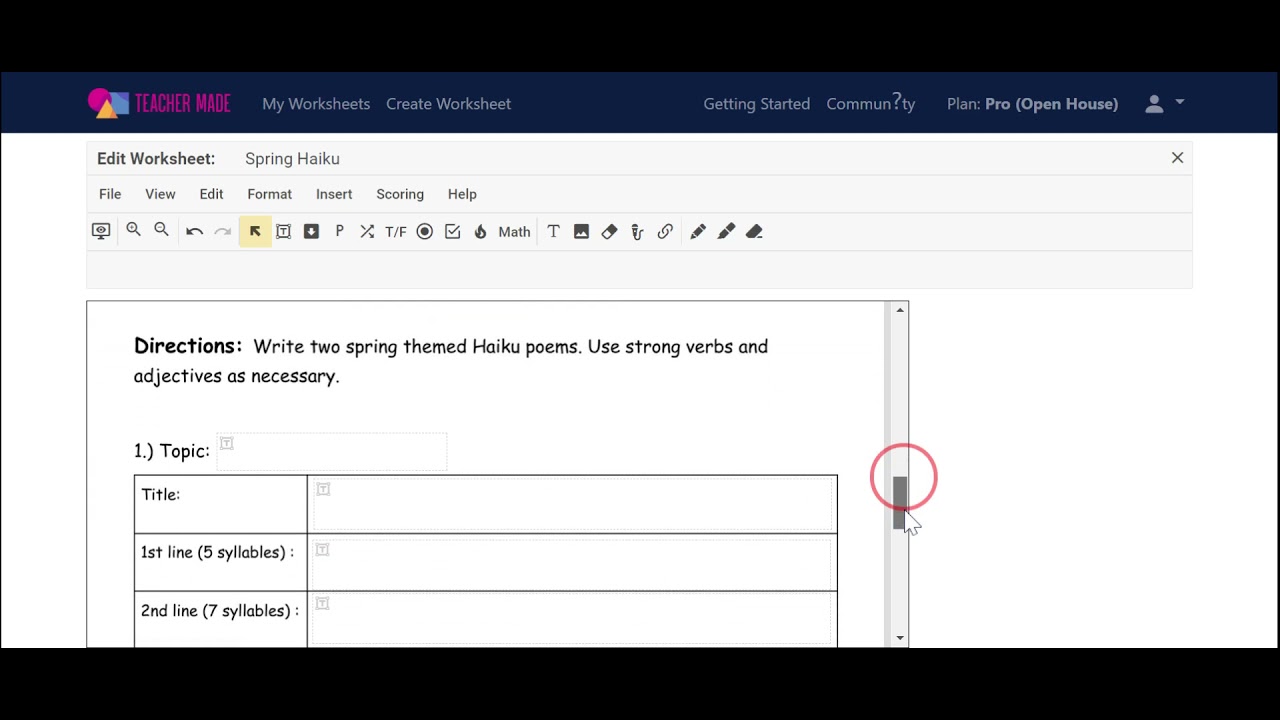Insert a link with the chain tool

(665, 231)
